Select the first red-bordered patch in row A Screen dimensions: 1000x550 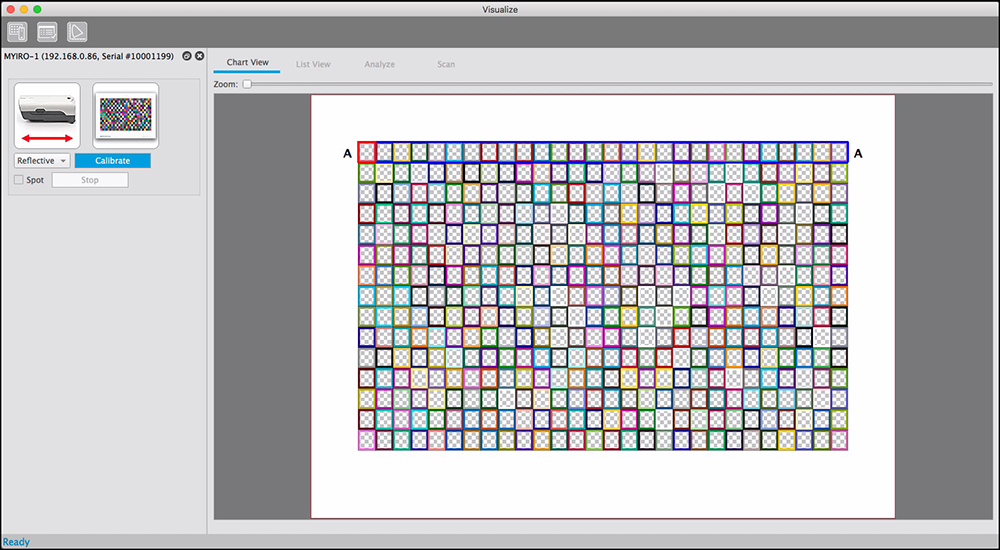tap(367, 152)
